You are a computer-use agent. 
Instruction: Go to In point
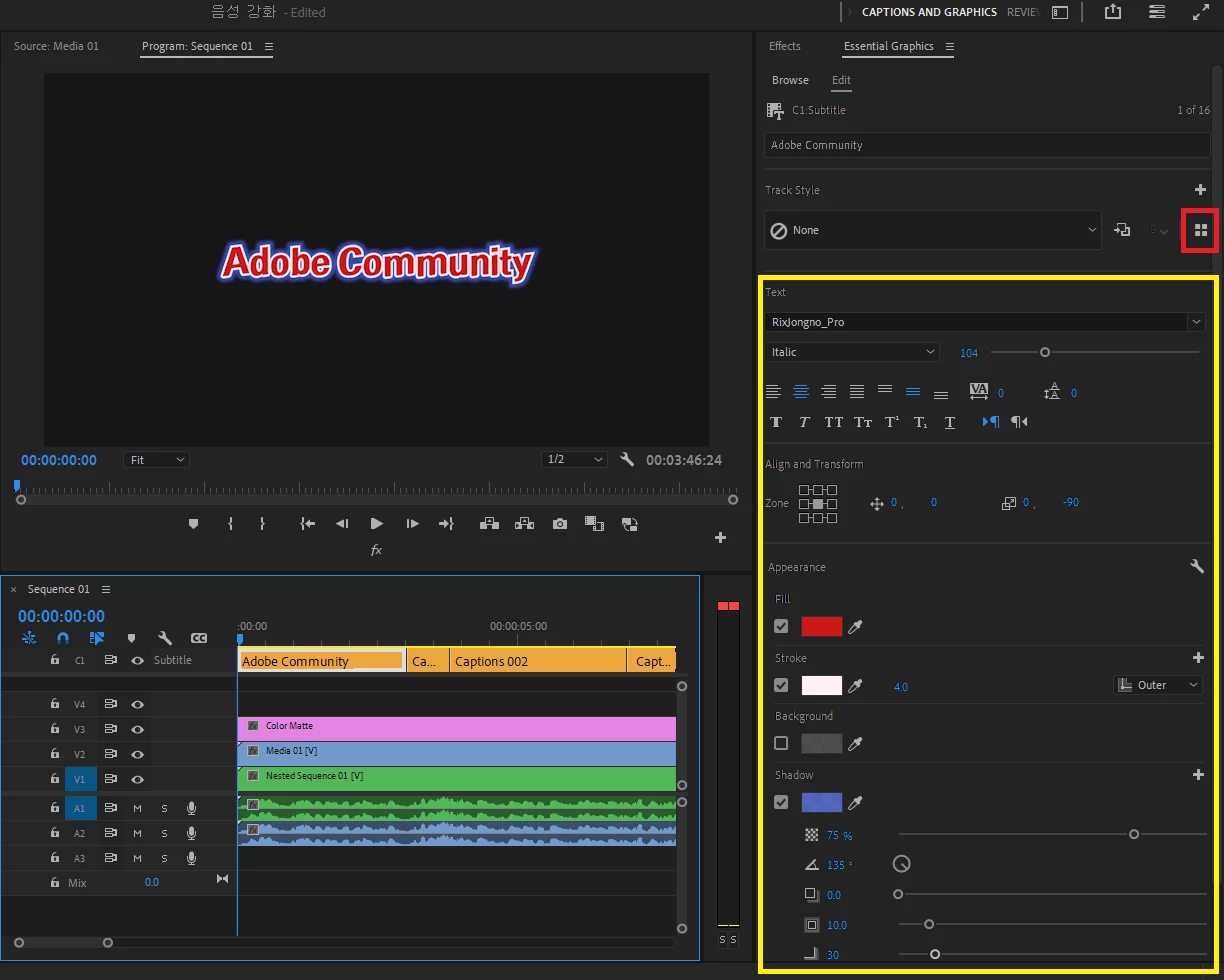pyautogui.click(x=308, y=523)
